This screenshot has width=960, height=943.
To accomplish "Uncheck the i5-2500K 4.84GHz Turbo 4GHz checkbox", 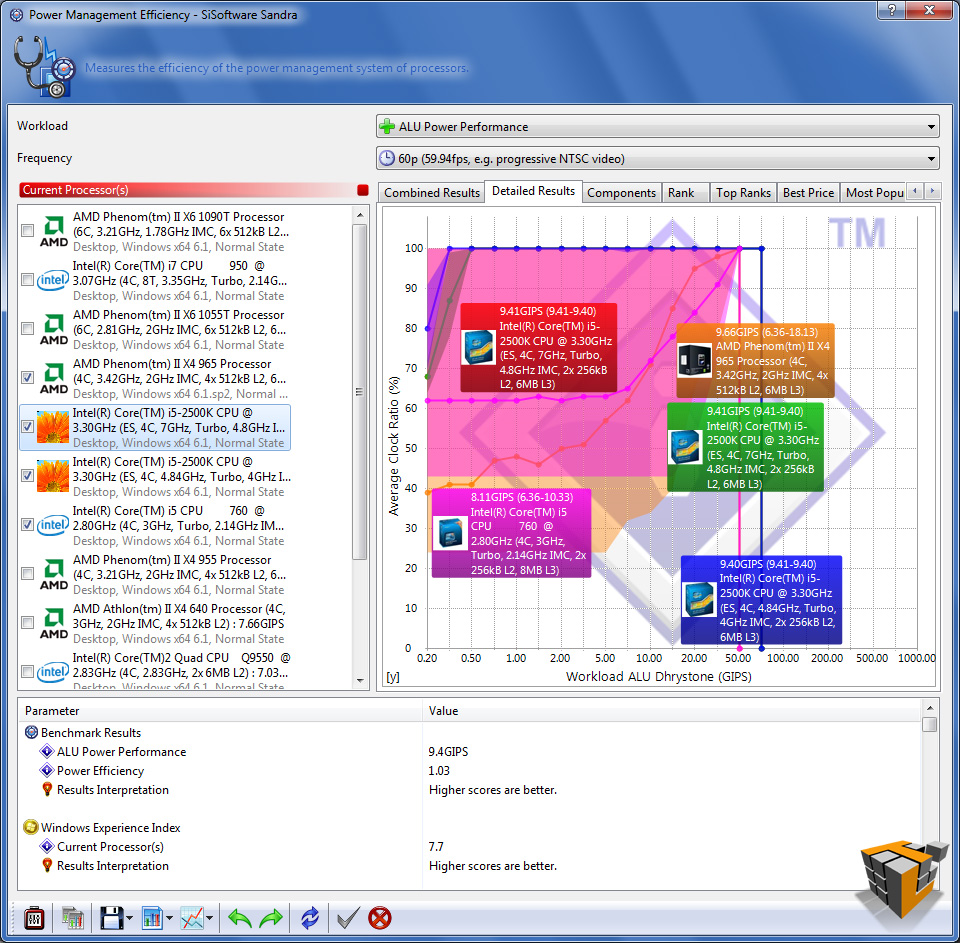I will tap(28, 476).
